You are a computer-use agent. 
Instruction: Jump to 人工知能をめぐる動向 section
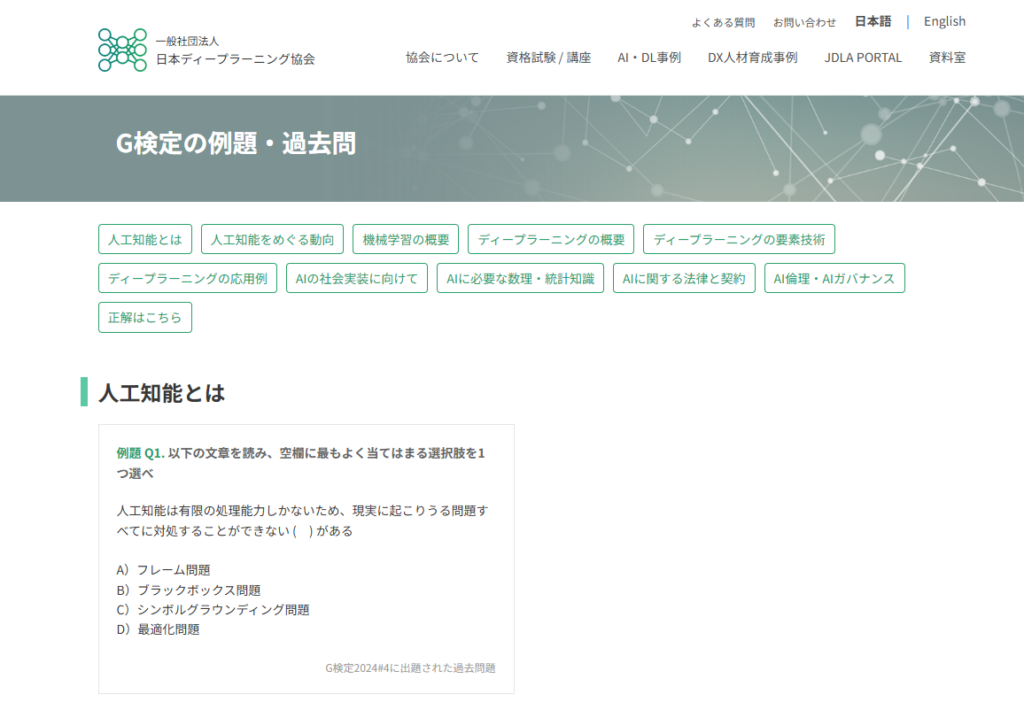(272, 240)
